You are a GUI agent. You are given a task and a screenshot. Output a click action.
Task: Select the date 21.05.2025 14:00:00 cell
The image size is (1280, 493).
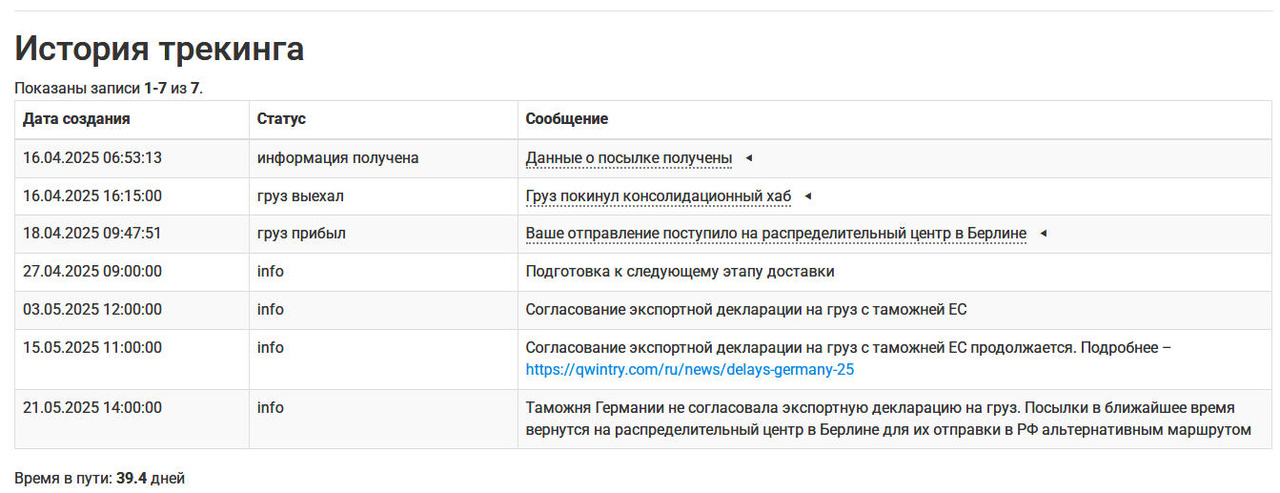click(92, 408)
